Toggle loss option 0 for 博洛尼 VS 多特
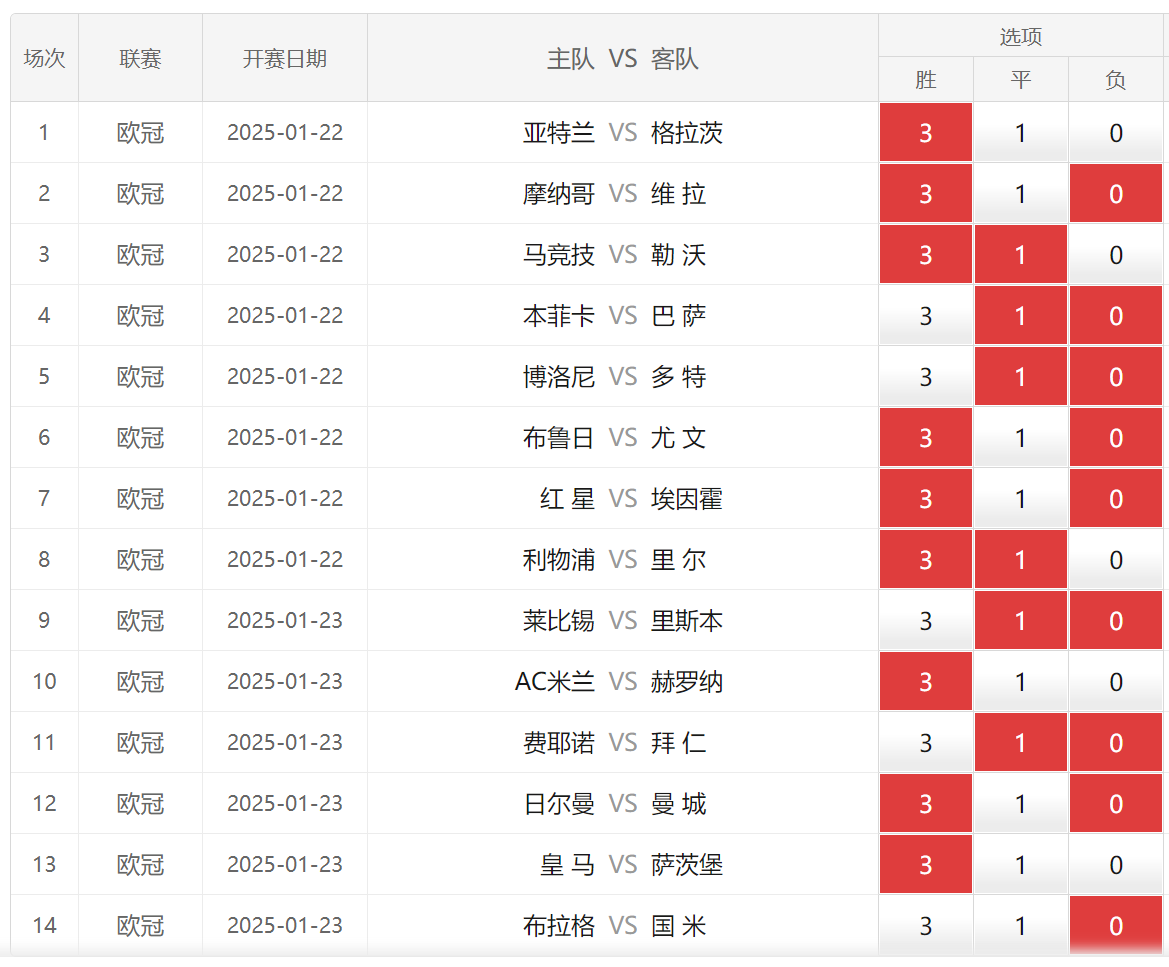Image resolution: width=1169 pixels, height=967 pixels. click(1115, 377)
